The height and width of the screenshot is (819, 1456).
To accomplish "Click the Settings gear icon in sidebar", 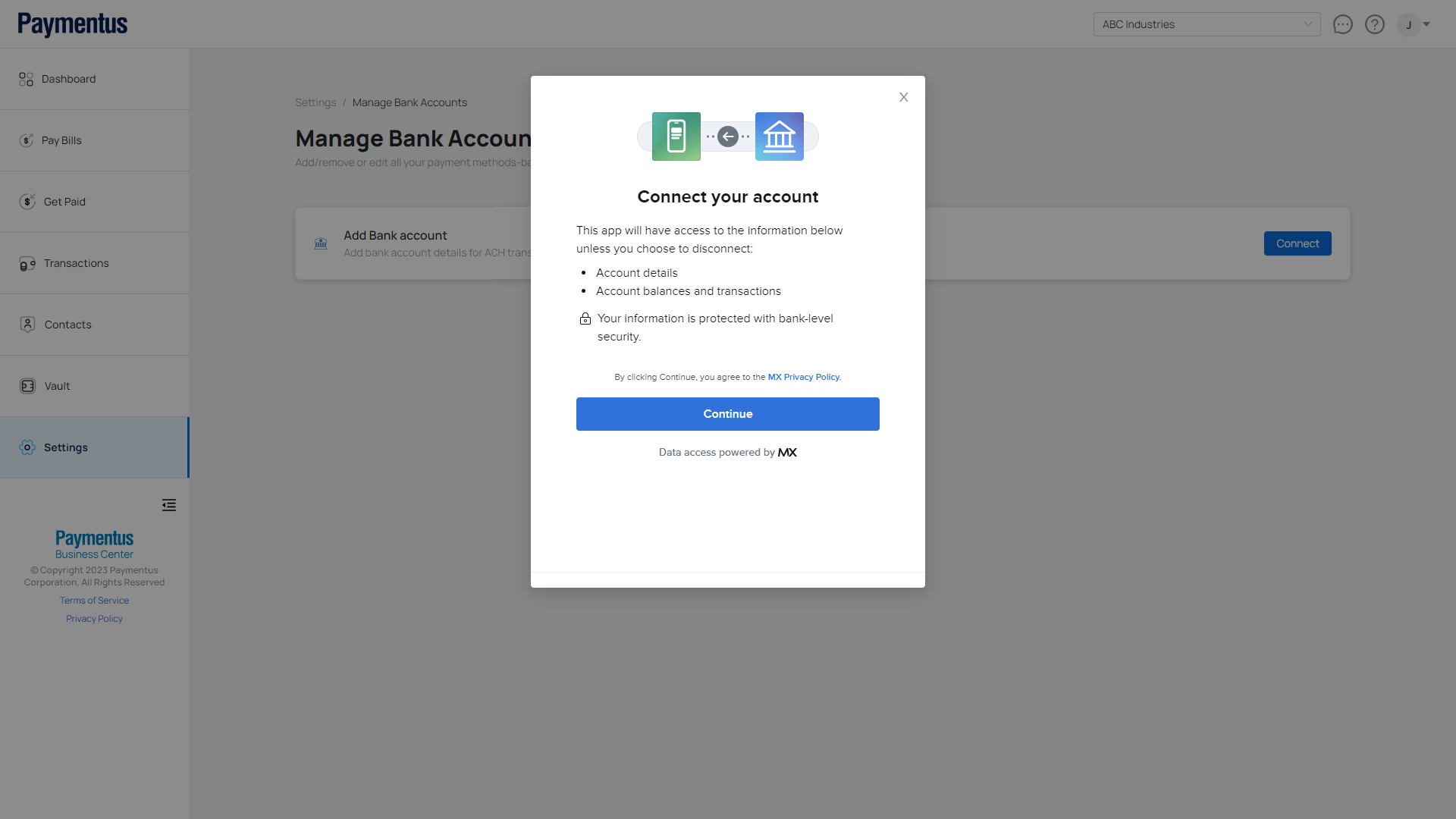I will click(x=27, y=447).
